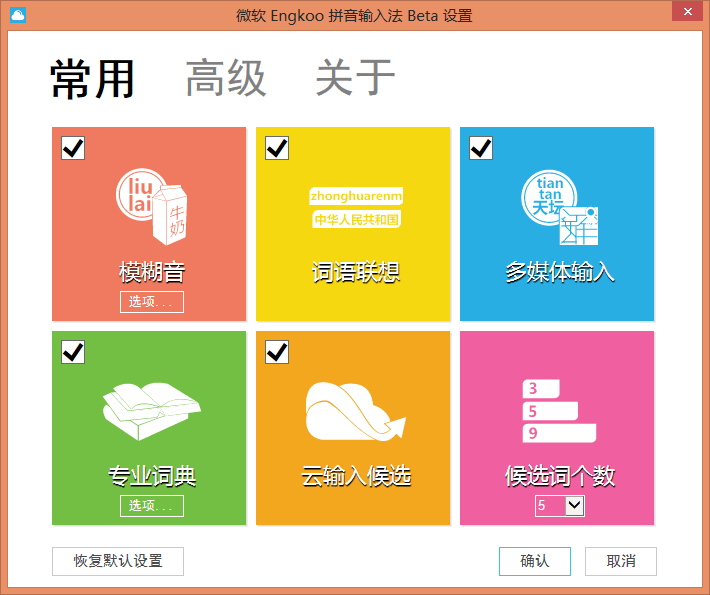Click the open book dictionary icon

pos(152,411)
